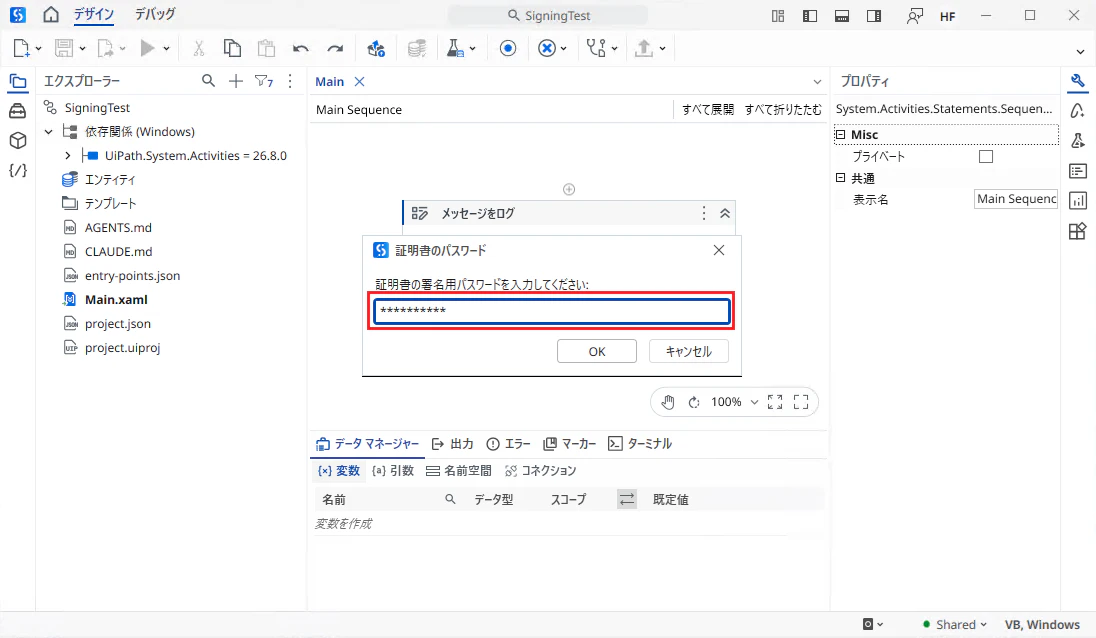Click the New file toolbar icon
Image resolution: width=1096 pixels, height=638 pixels.
click(x=21, y=48)
